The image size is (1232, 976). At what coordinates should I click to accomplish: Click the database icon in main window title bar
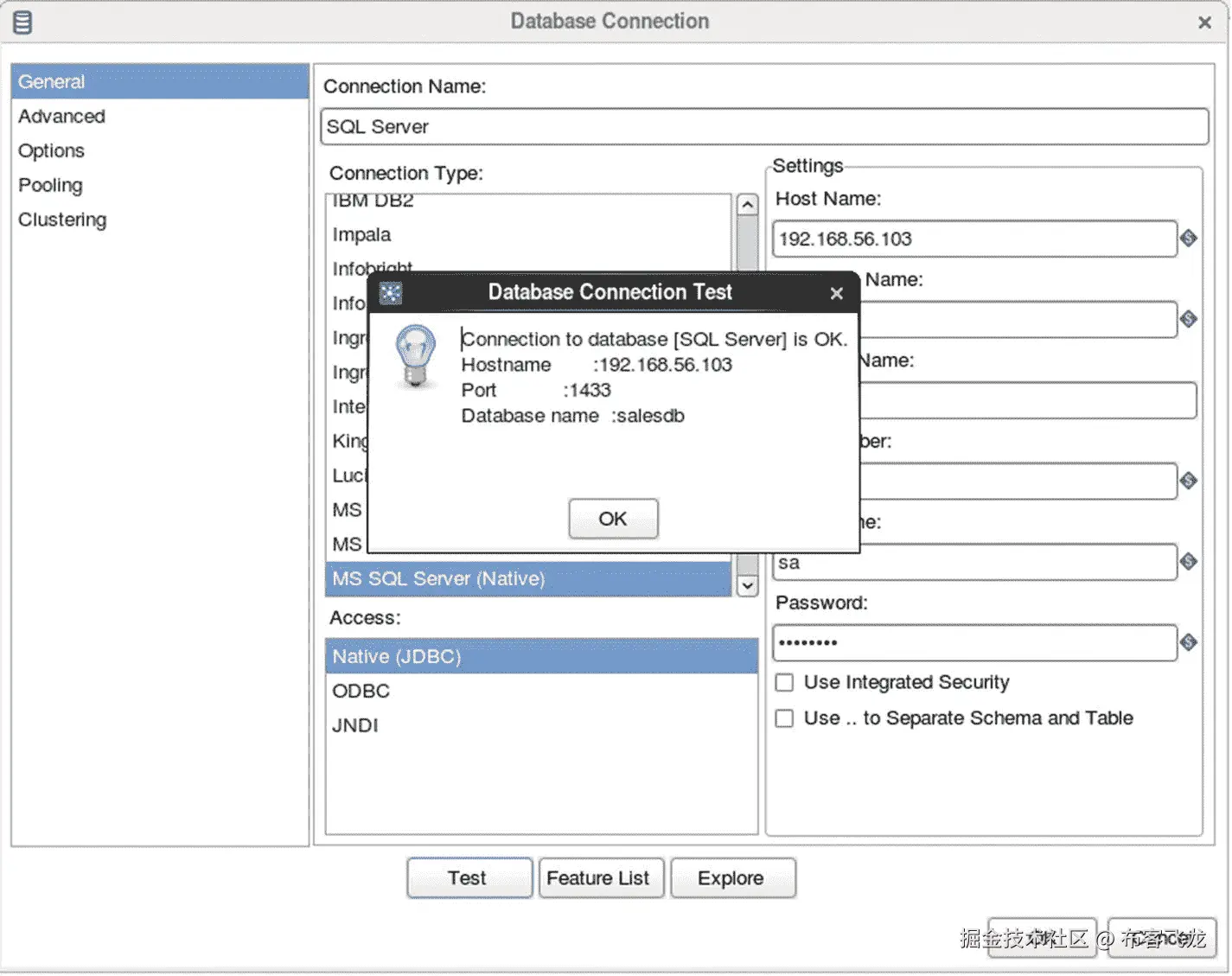(x=23, y=22)
